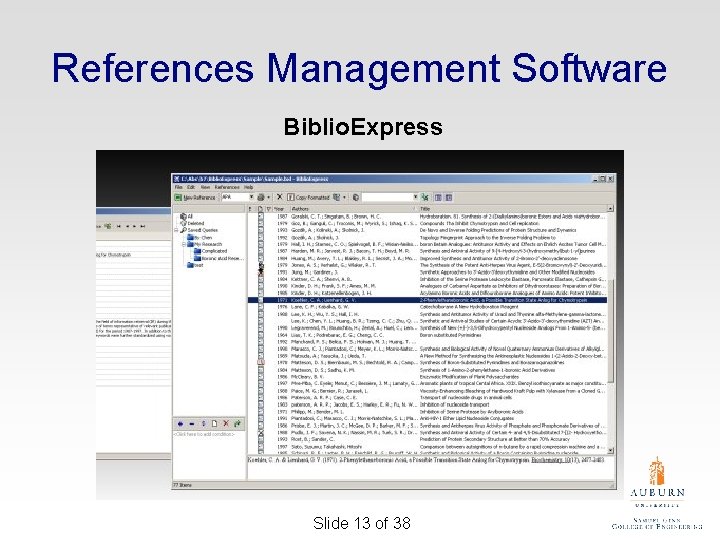Open the APA citation style combo box
Image resolution: width=720 pixels, height=540 pixels.
coord(238,197)
